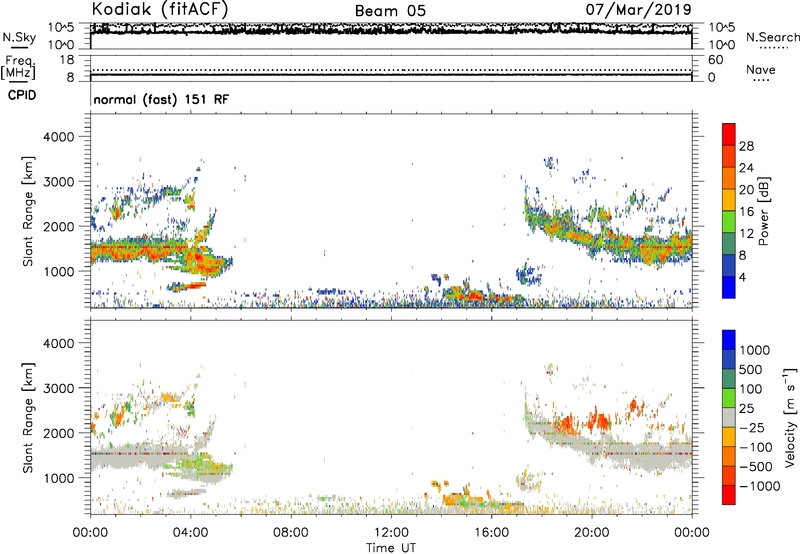Click the noise trace in the N.Sky panel
The height and width of the screenshot is (554, 800).
pos(391,30)
